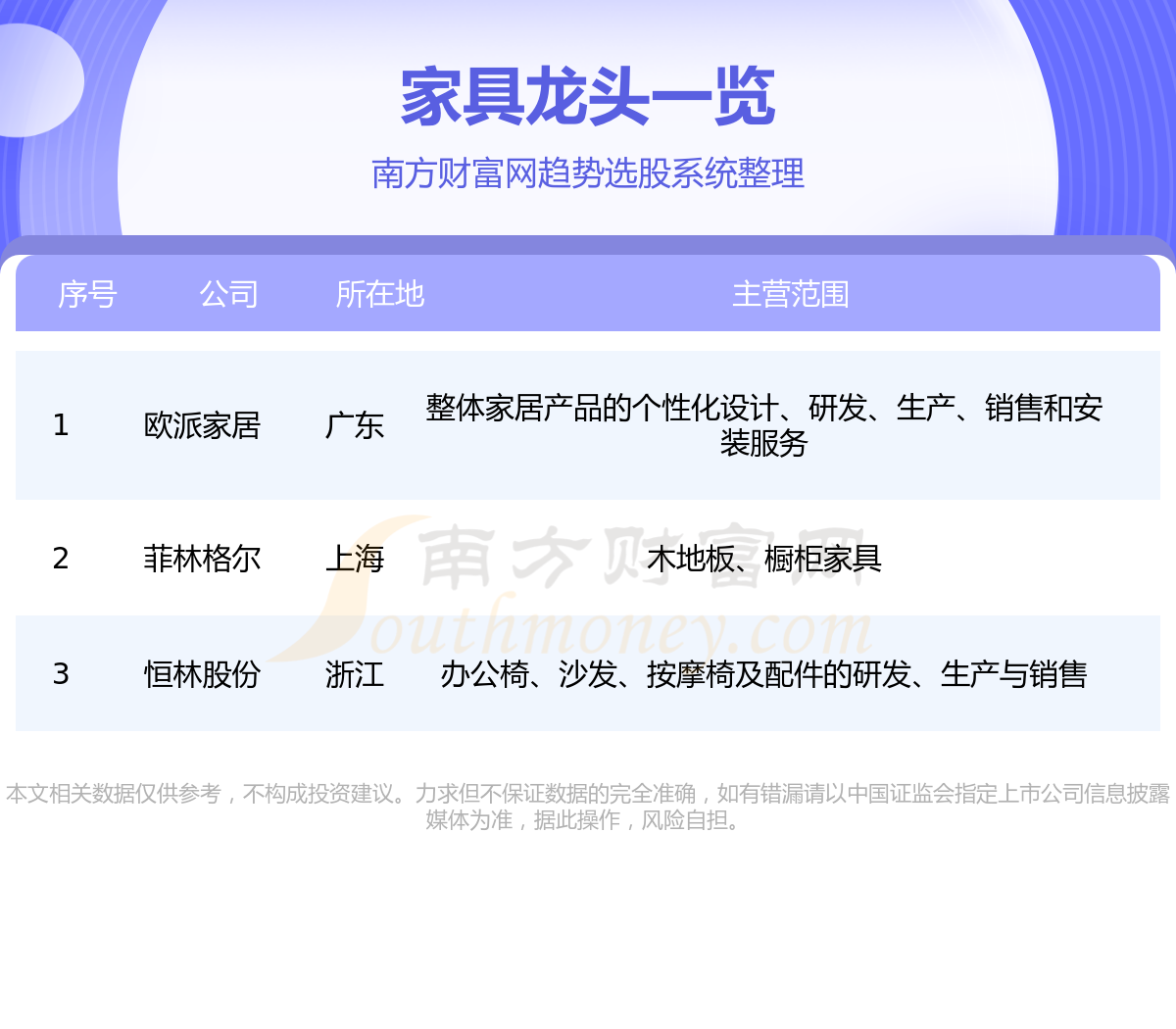This screenshot has height=1029, width=1176.
Task: Click location 广东 for 欧派家居
Action: [x=355, y=425]
